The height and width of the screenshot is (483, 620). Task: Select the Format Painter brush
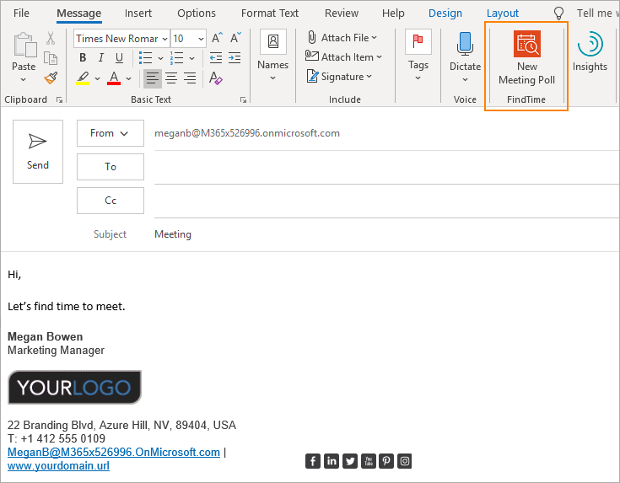coord(51,78)
